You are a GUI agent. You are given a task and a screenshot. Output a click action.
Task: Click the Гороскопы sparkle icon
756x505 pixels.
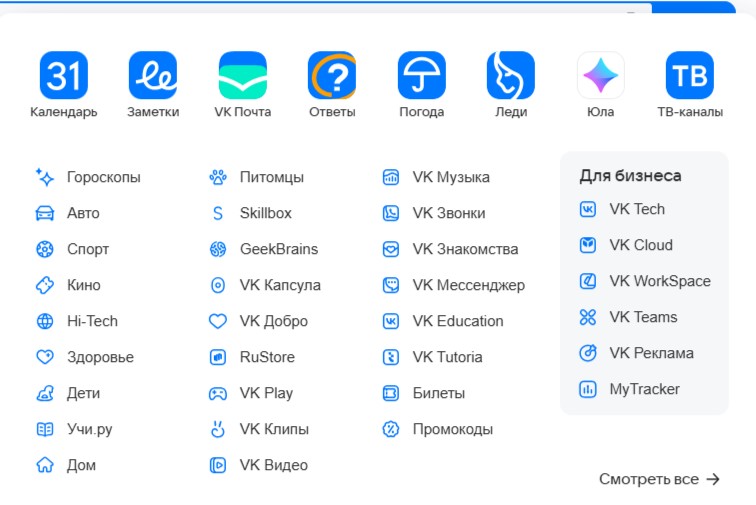tap(45, 177)
